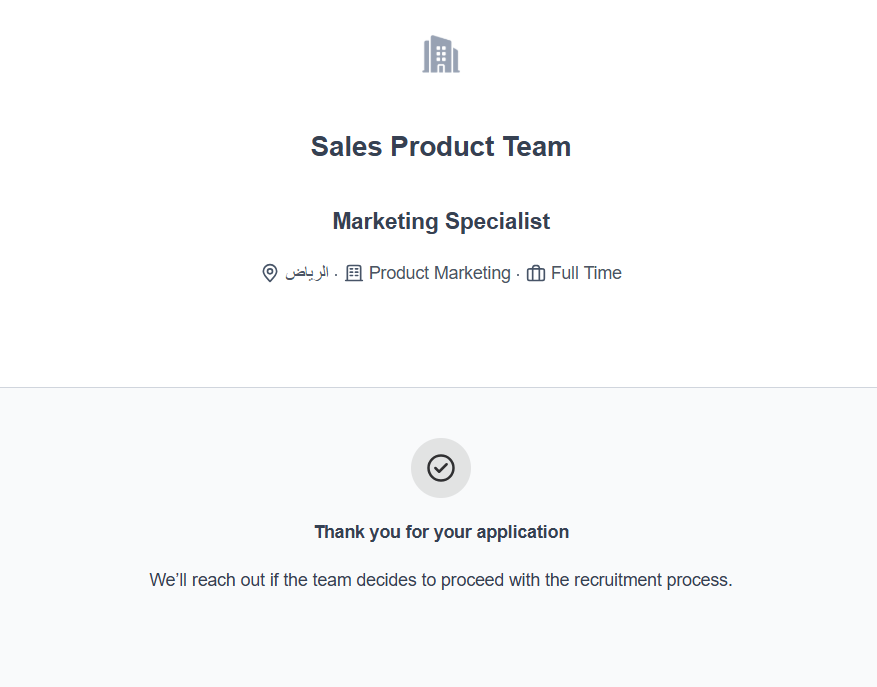
Task: Click the Thank you for your application message
Action: pos(441,532)
